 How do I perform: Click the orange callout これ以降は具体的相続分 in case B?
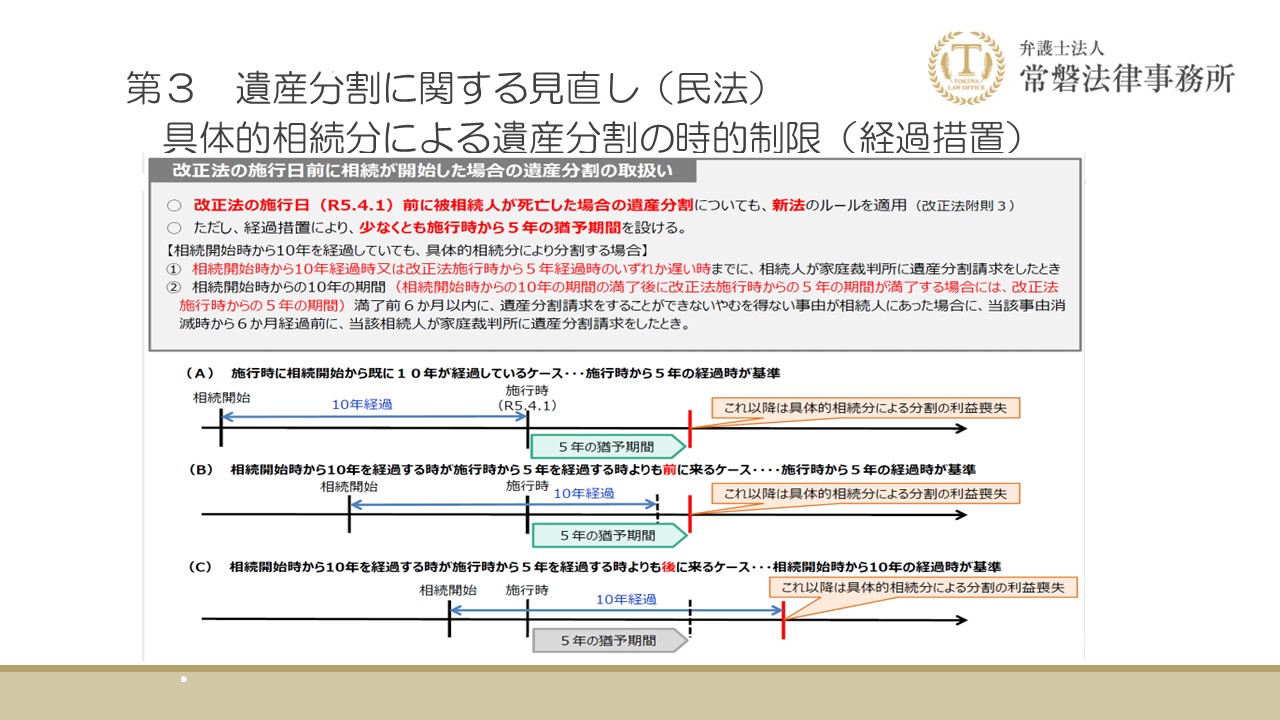pyautogui.click(x=866, y=493)
